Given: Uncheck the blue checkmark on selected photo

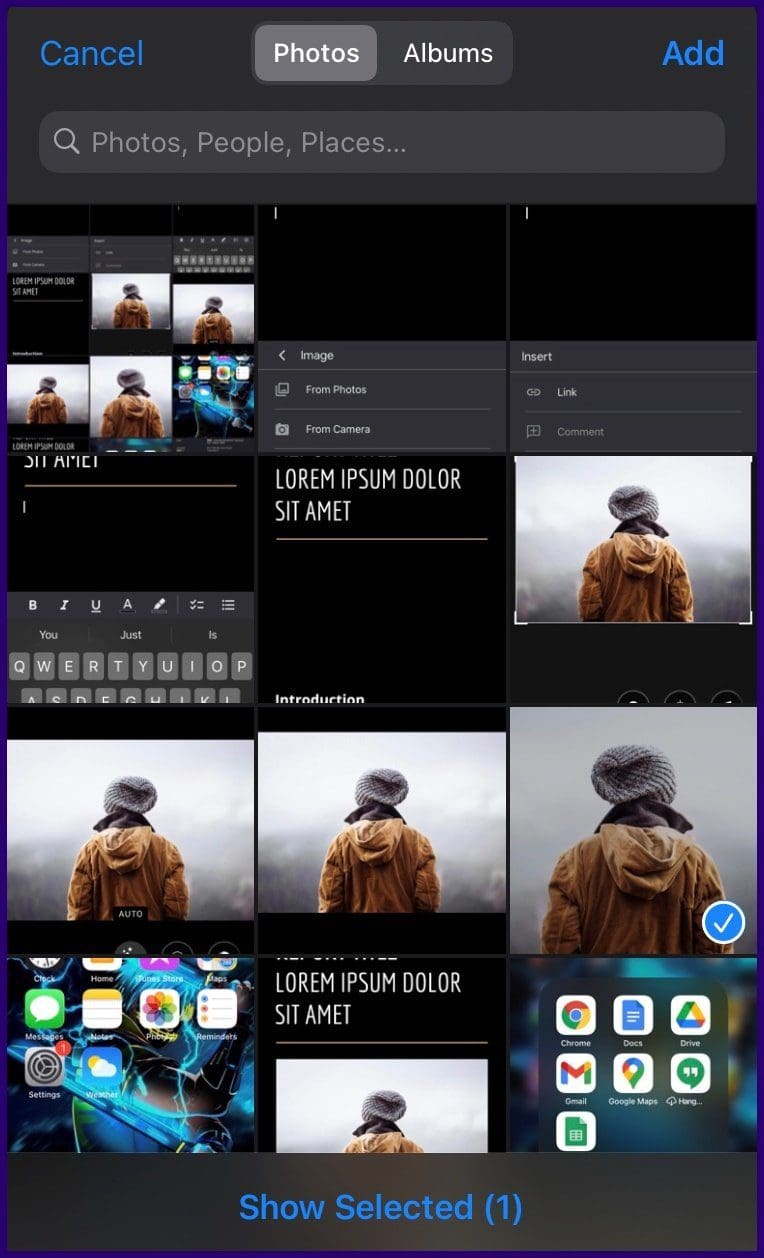Looking at the screenshot, I should point(723,923).
